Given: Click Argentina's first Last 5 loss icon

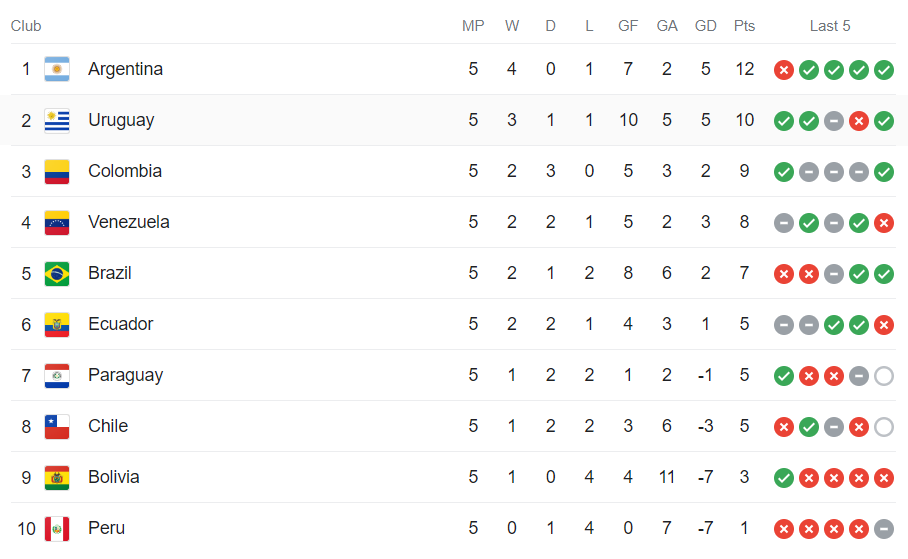Looking at the screenshot, I should tap(784, 69).
